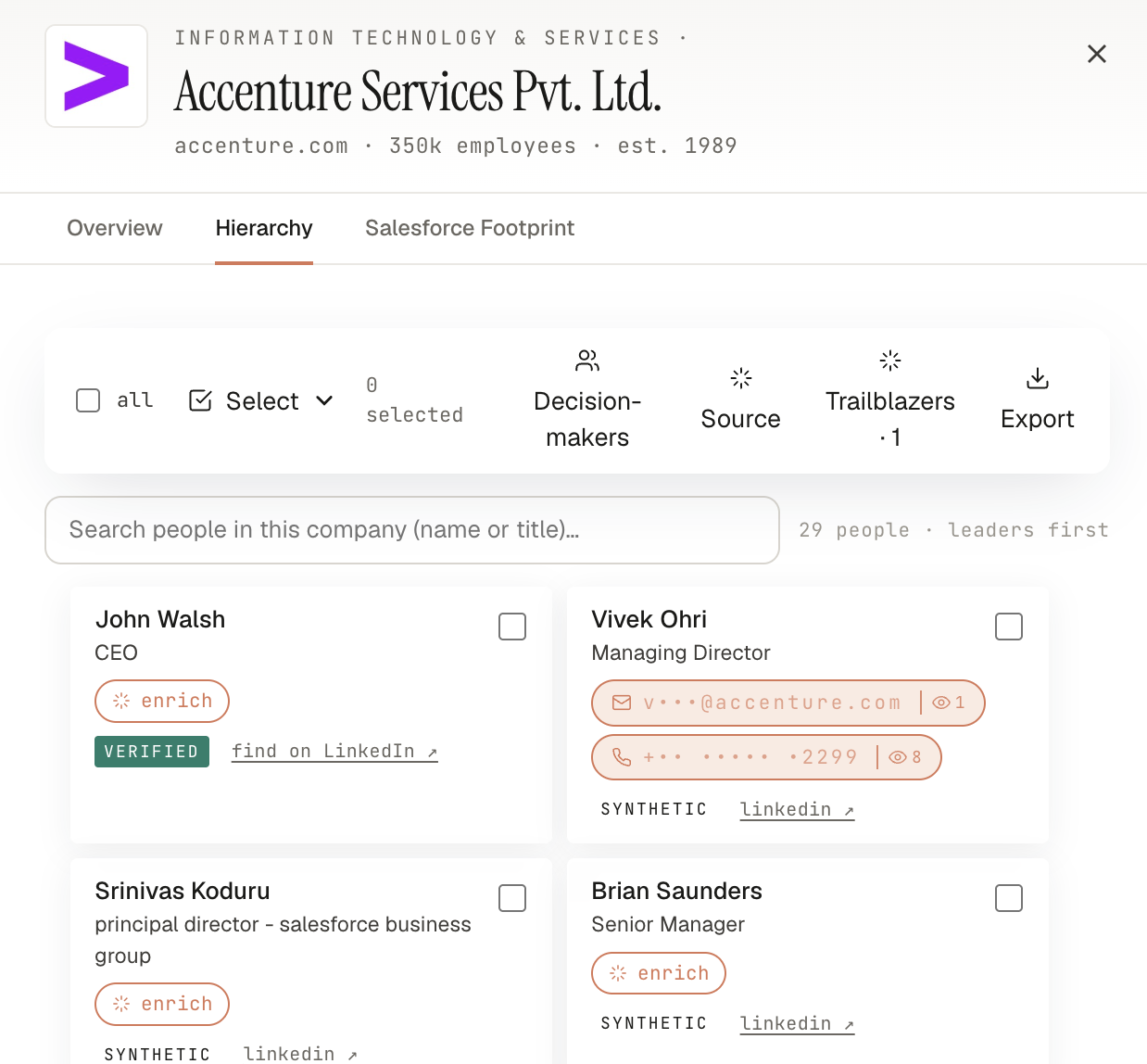The width and height of the screenshot is (1147, 1064).
Task: Click sparkle icon in Srinivas Koduru's enrich button
Action: (121, 1004)
